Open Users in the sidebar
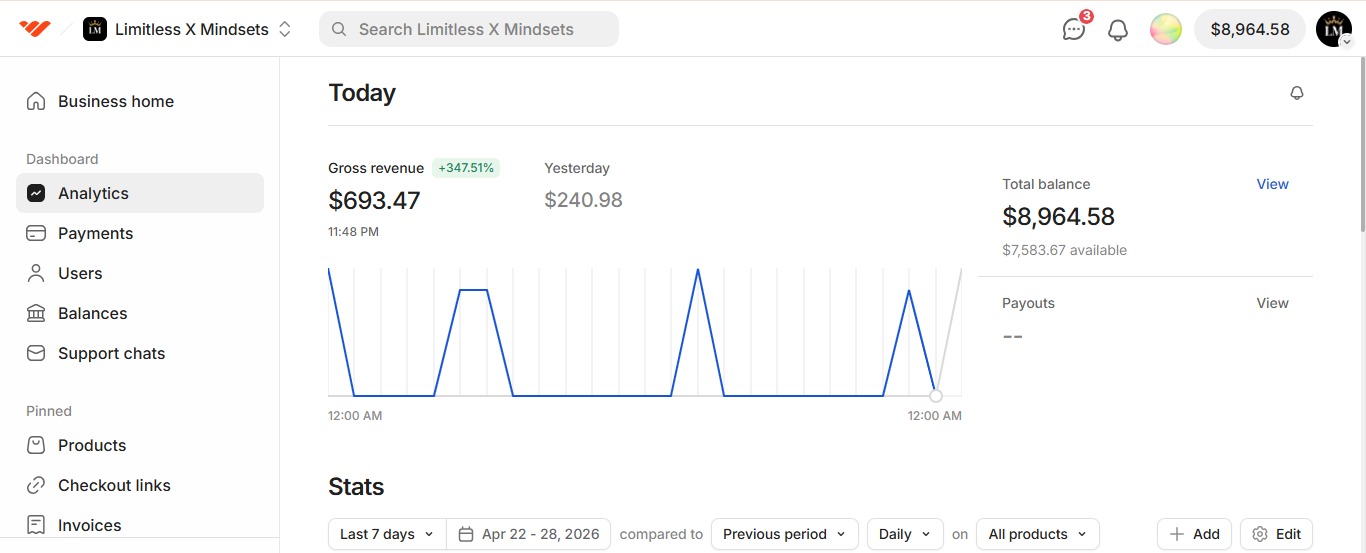 coord(140,273)
